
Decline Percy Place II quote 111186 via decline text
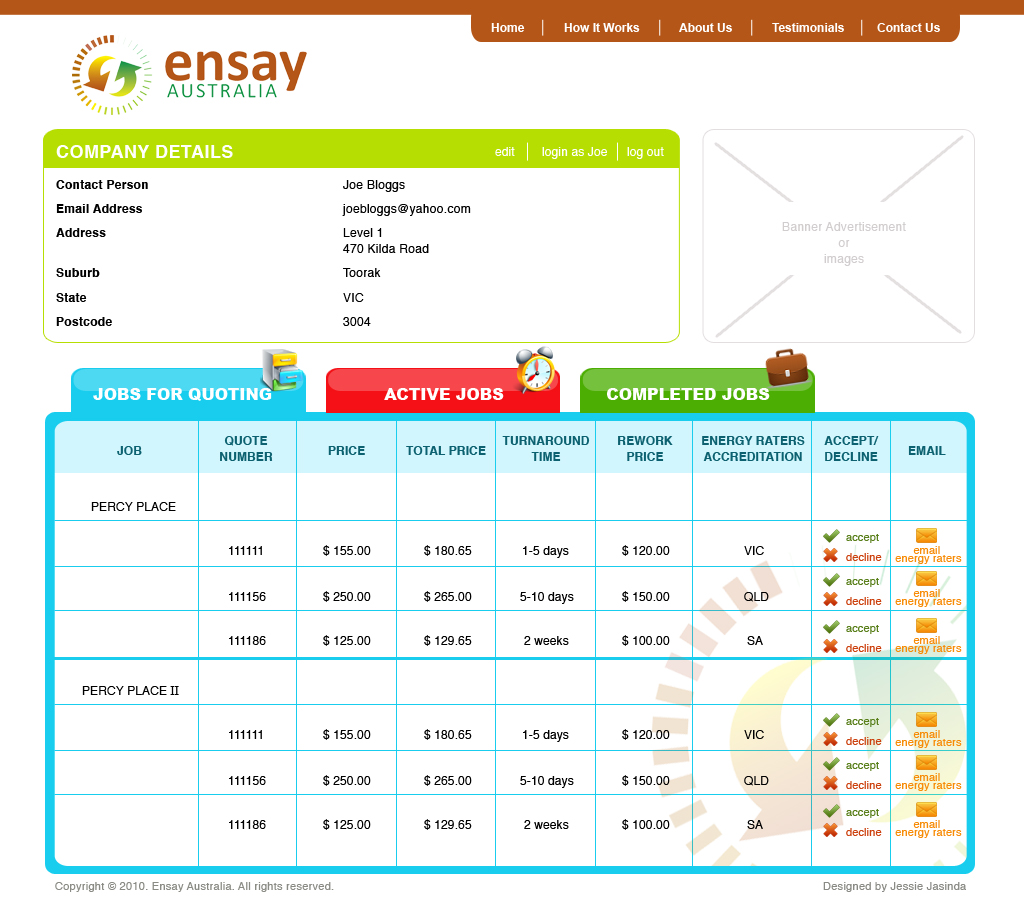(863, 832)
